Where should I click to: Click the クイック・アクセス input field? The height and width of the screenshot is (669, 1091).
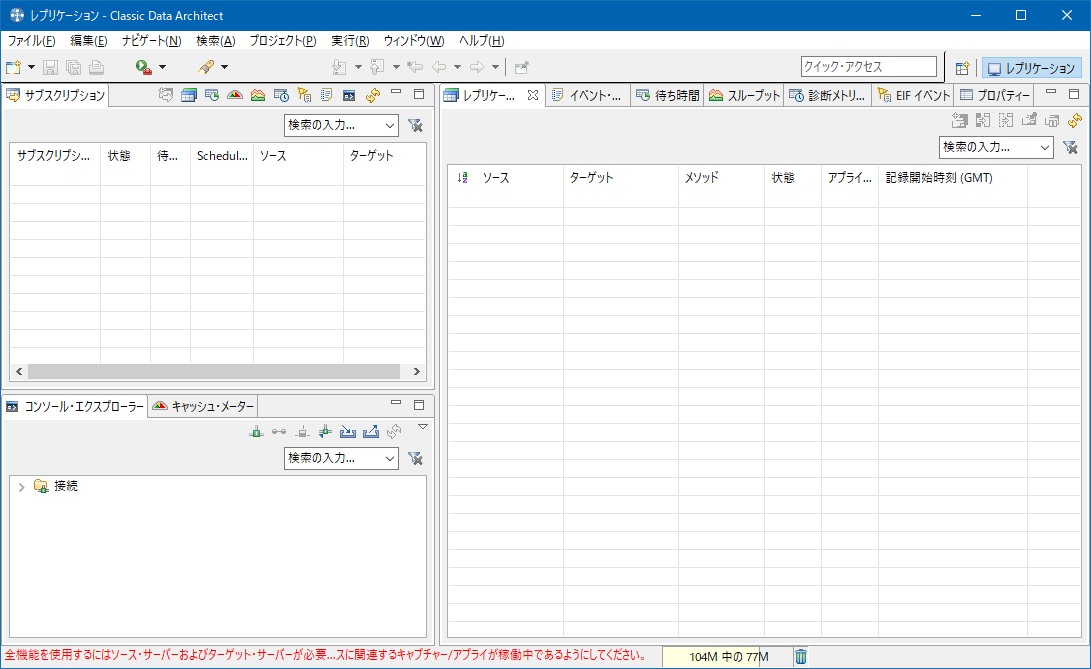point(868,67)
